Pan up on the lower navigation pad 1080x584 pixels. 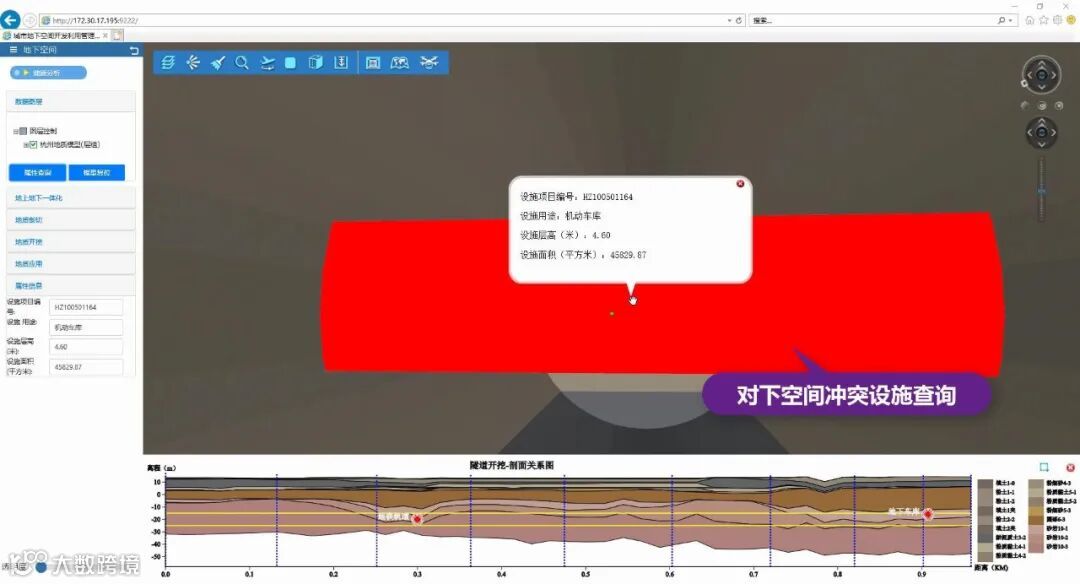pos(1041,121)
